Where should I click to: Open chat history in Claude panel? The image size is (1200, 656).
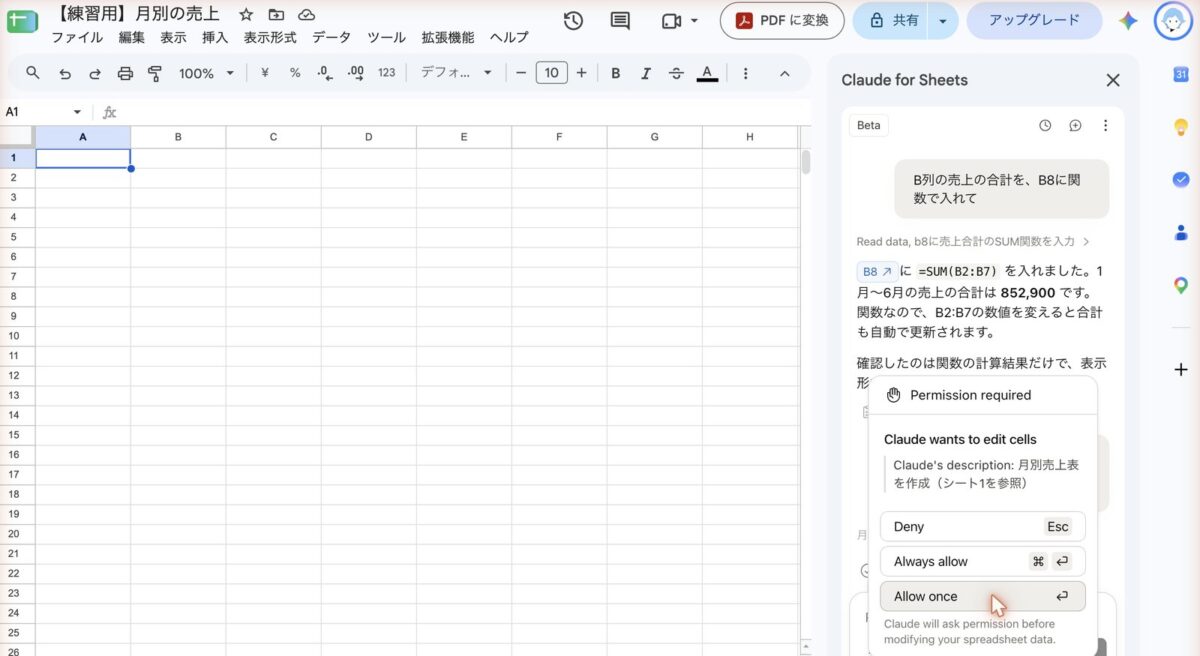pos(1045,125)
